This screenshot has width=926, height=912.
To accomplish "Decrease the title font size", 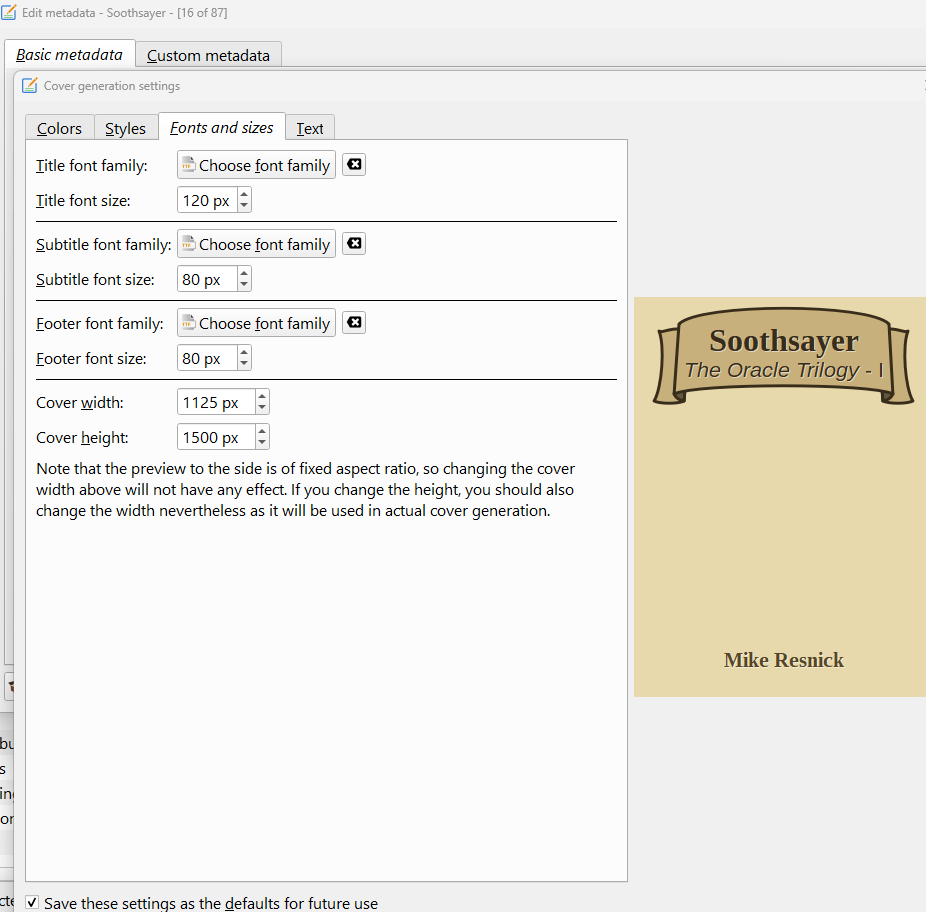I will point(244,206).
